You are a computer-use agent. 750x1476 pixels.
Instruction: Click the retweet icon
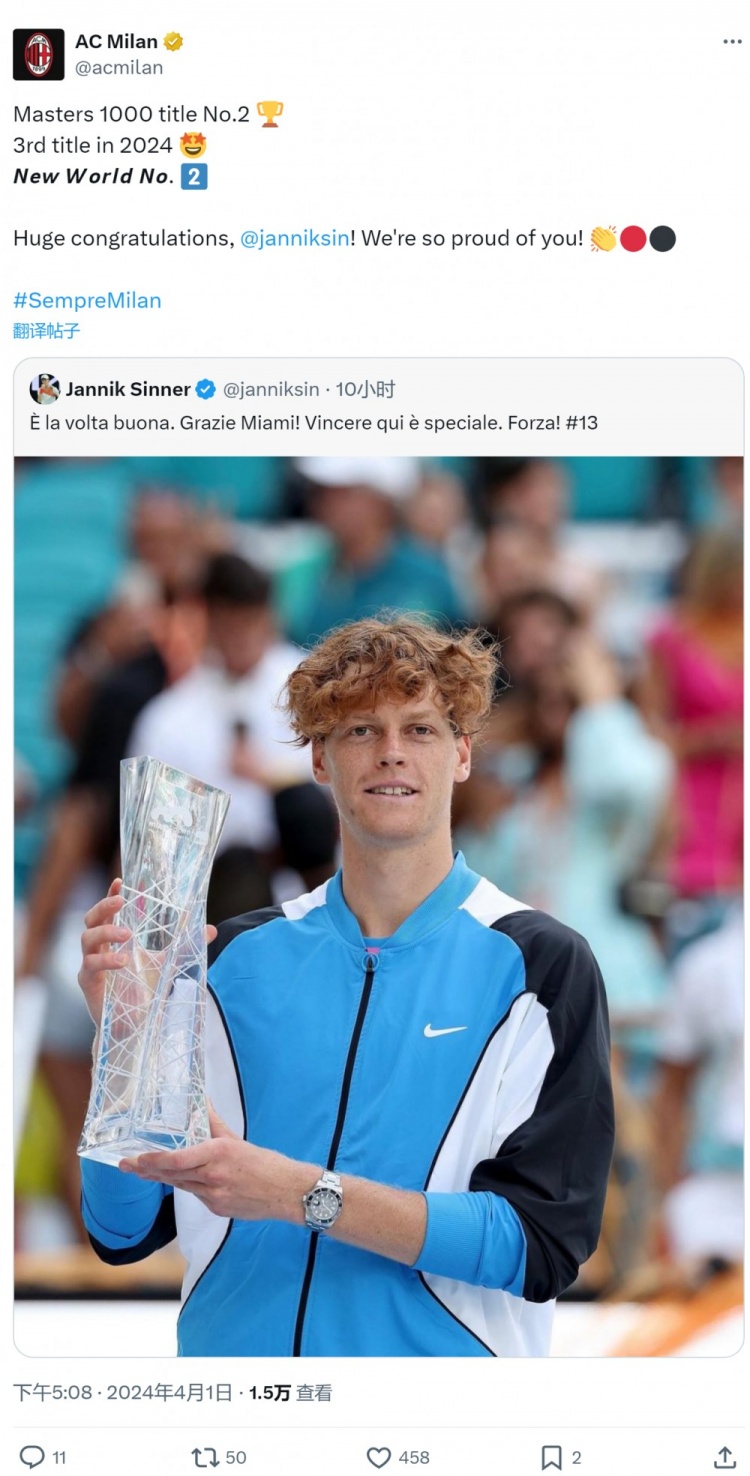[205, 1457]
